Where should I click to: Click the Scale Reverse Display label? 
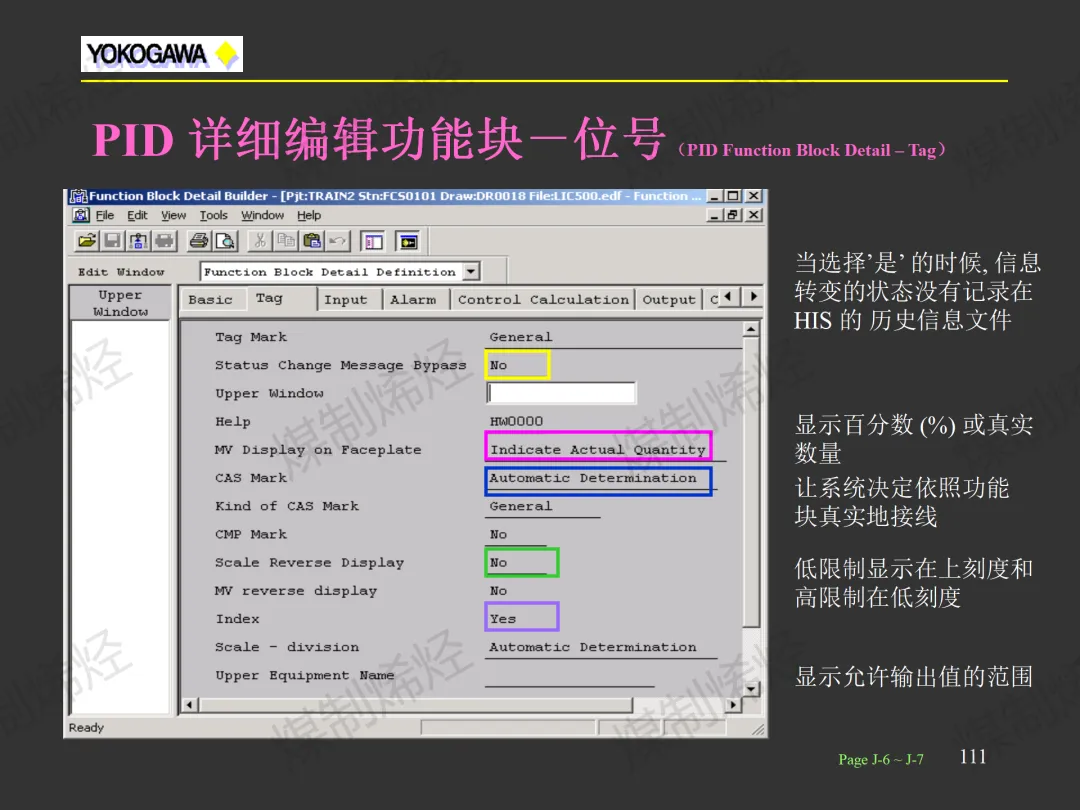click(309, 563)
